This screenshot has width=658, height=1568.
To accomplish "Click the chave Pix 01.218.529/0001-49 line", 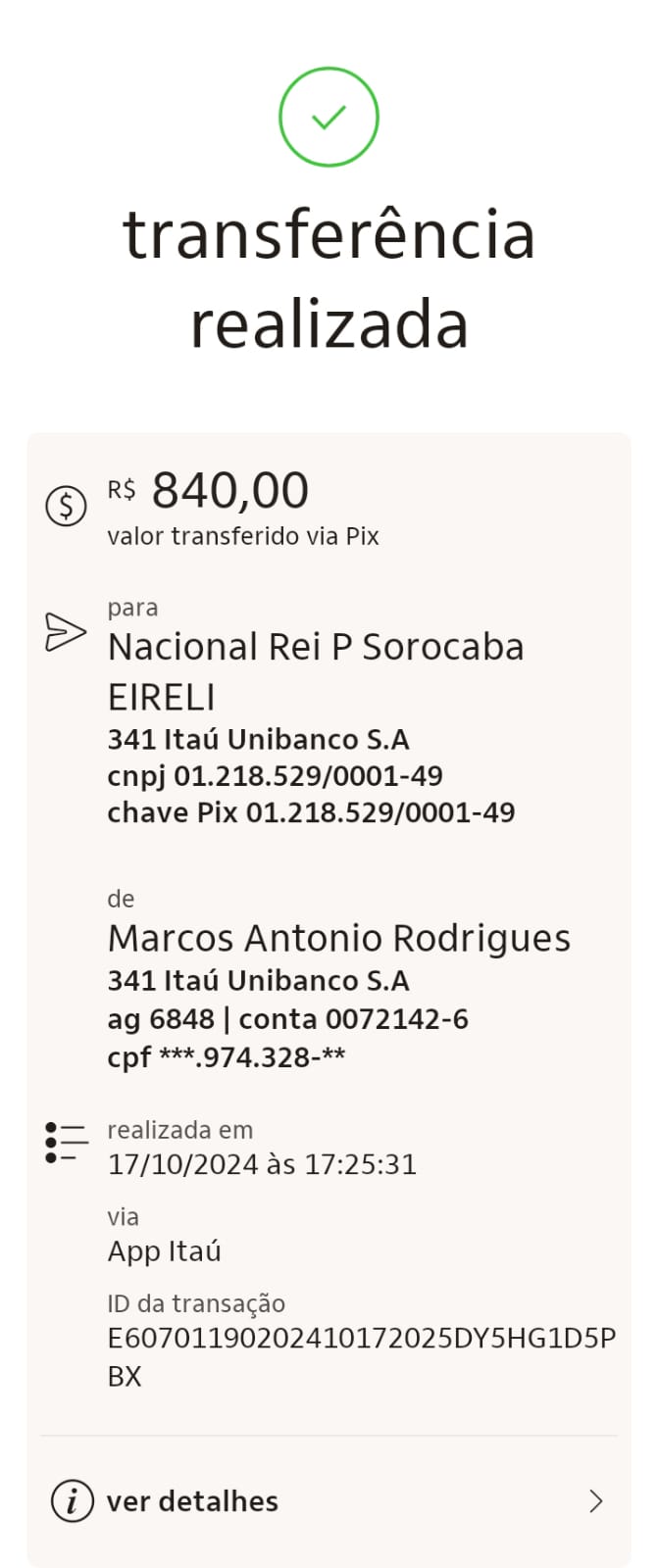I will [x=311, y=812].
